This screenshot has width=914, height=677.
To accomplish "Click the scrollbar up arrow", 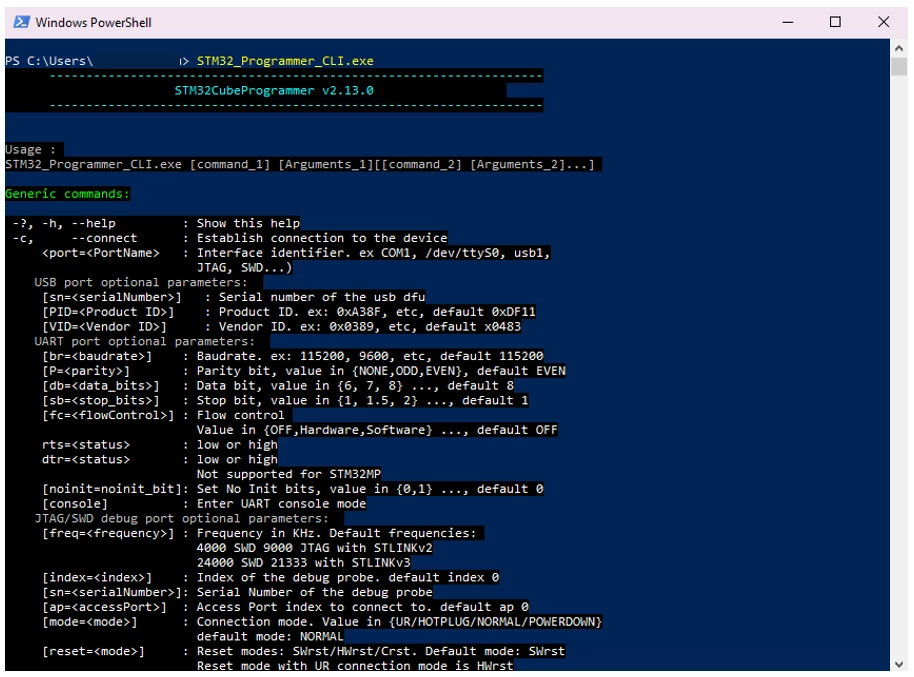I will (x=899, y=48).
